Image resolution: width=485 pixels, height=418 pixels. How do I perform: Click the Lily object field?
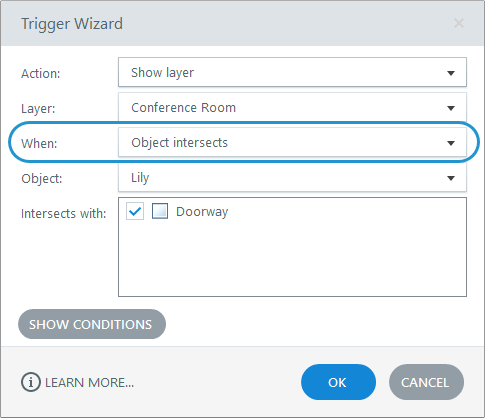tap(292, 177)
